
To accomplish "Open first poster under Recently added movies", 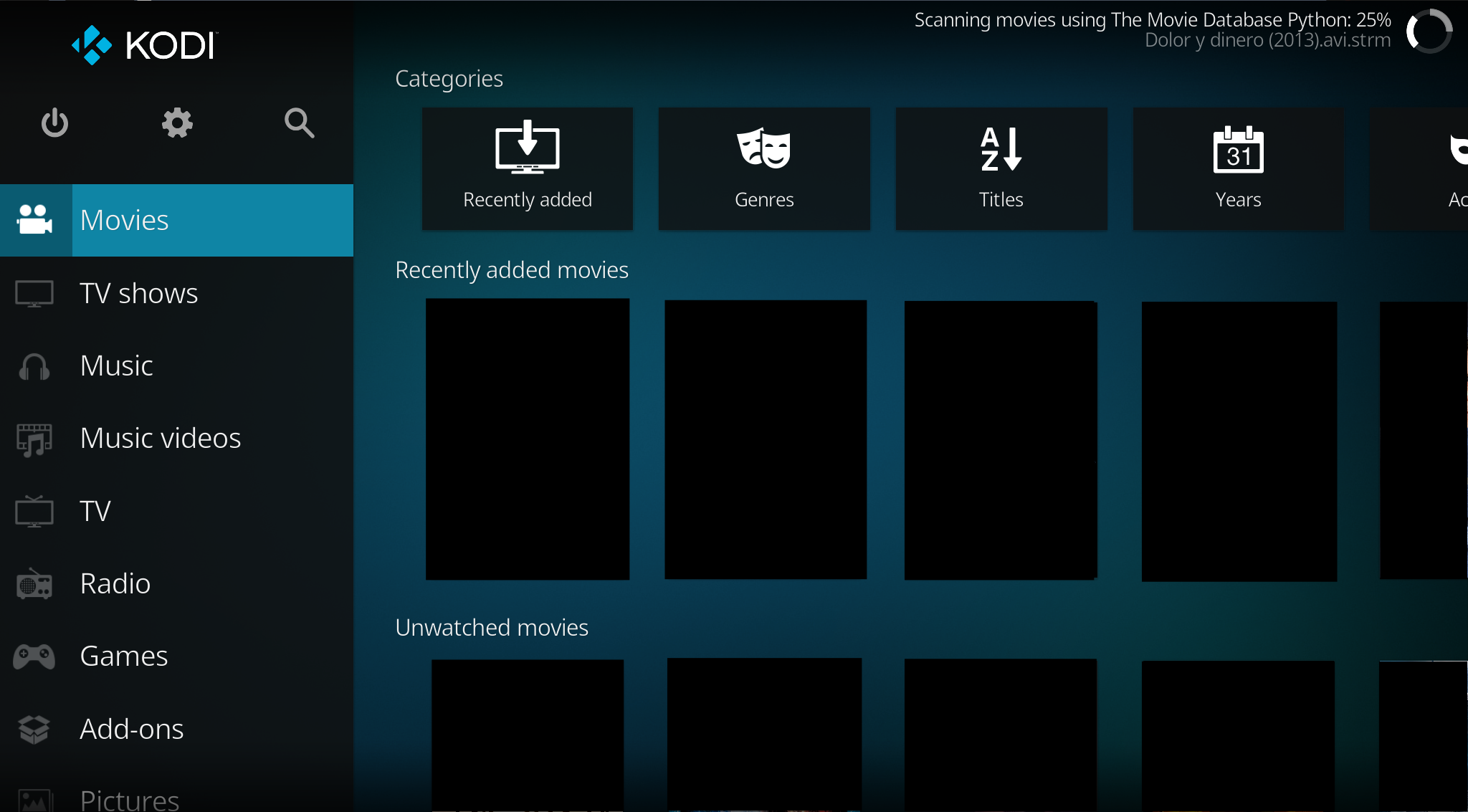I will [528, 439].
